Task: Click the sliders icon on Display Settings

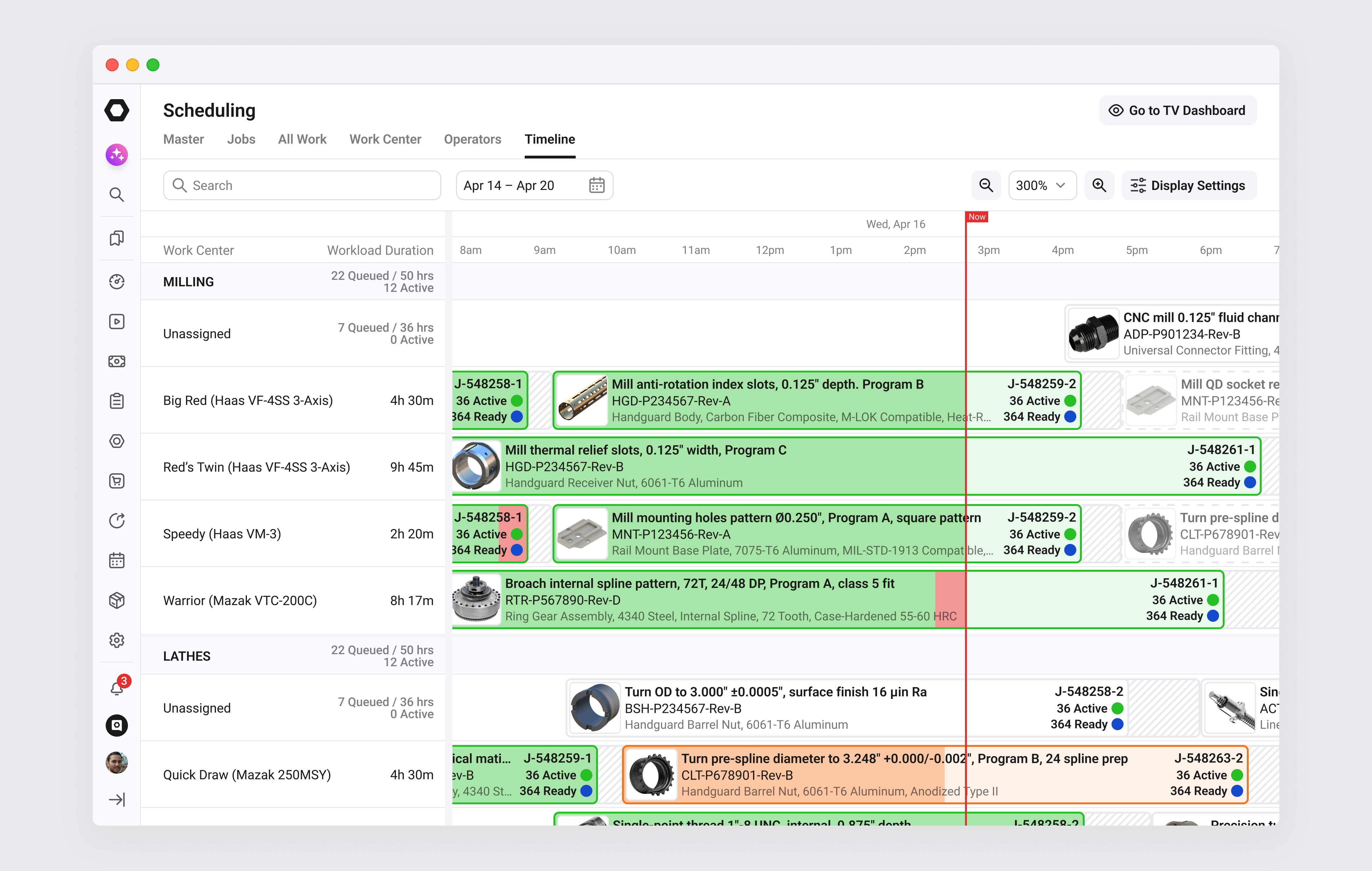Action: [1138, 185]
